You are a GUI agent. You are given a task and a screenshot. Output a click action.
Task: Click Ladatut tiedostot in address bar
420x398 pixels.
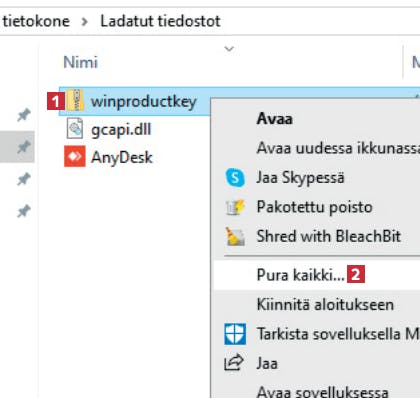[160, 21]
